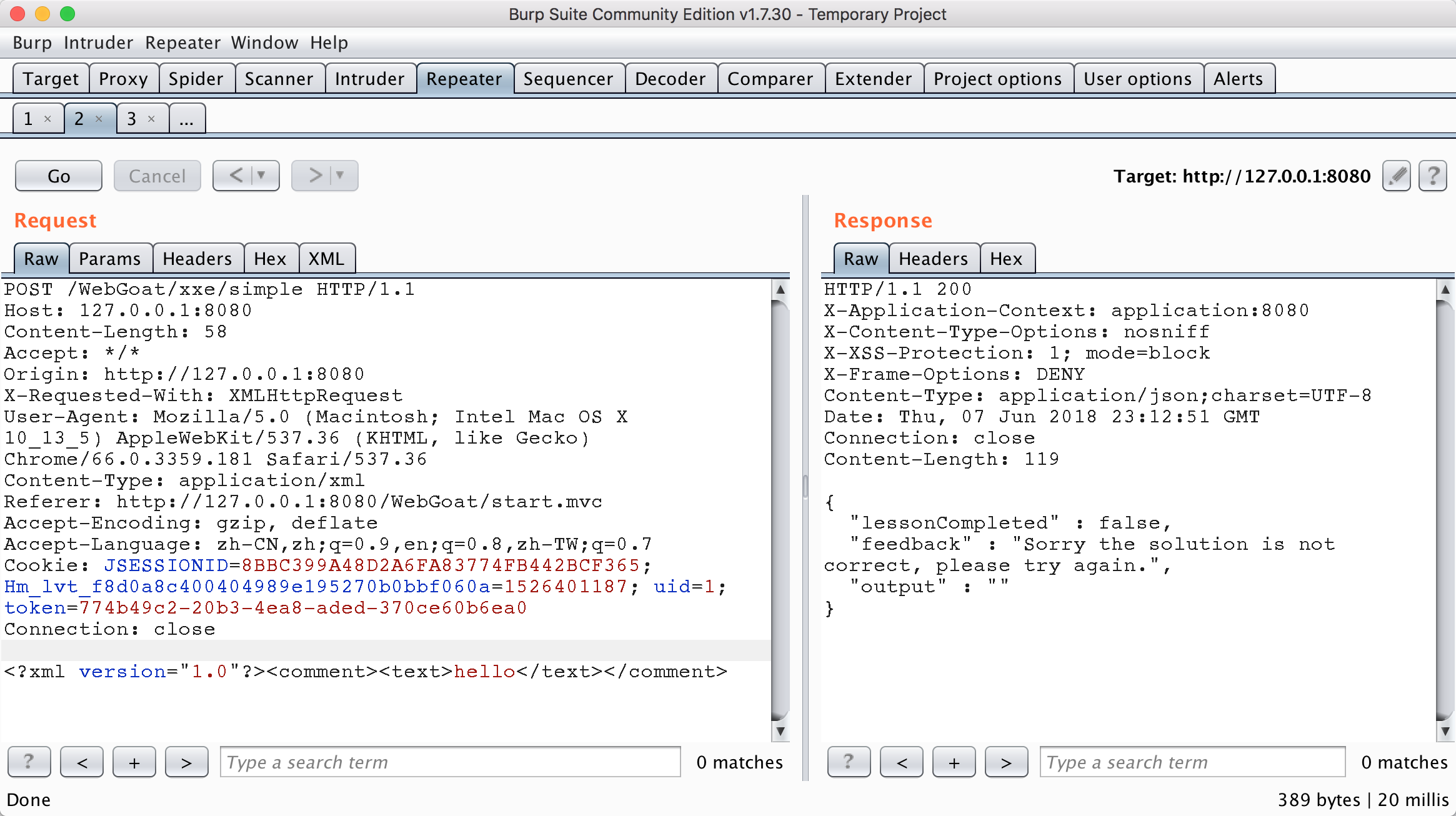Send request with Go button

tap(59, 176)
